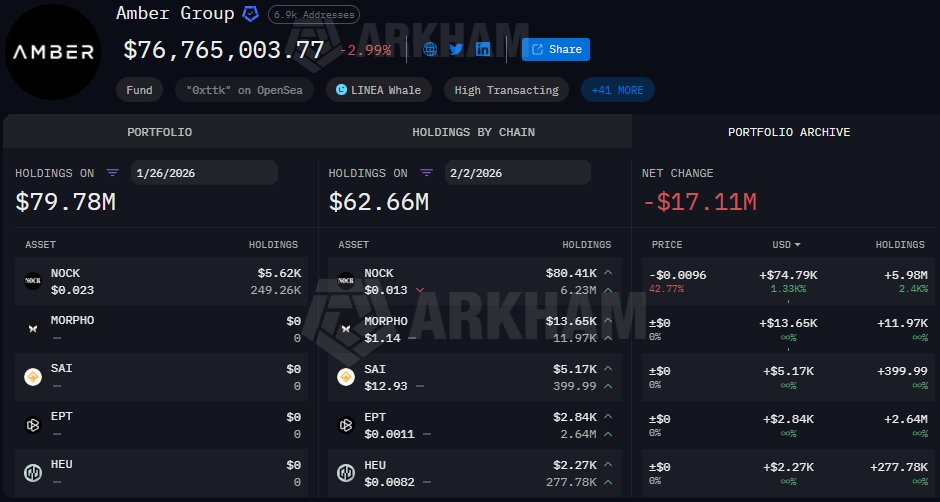Edit the 1/26/2026 date field
The width and height of the screenshot is (940, 502).
click(204, 173)
